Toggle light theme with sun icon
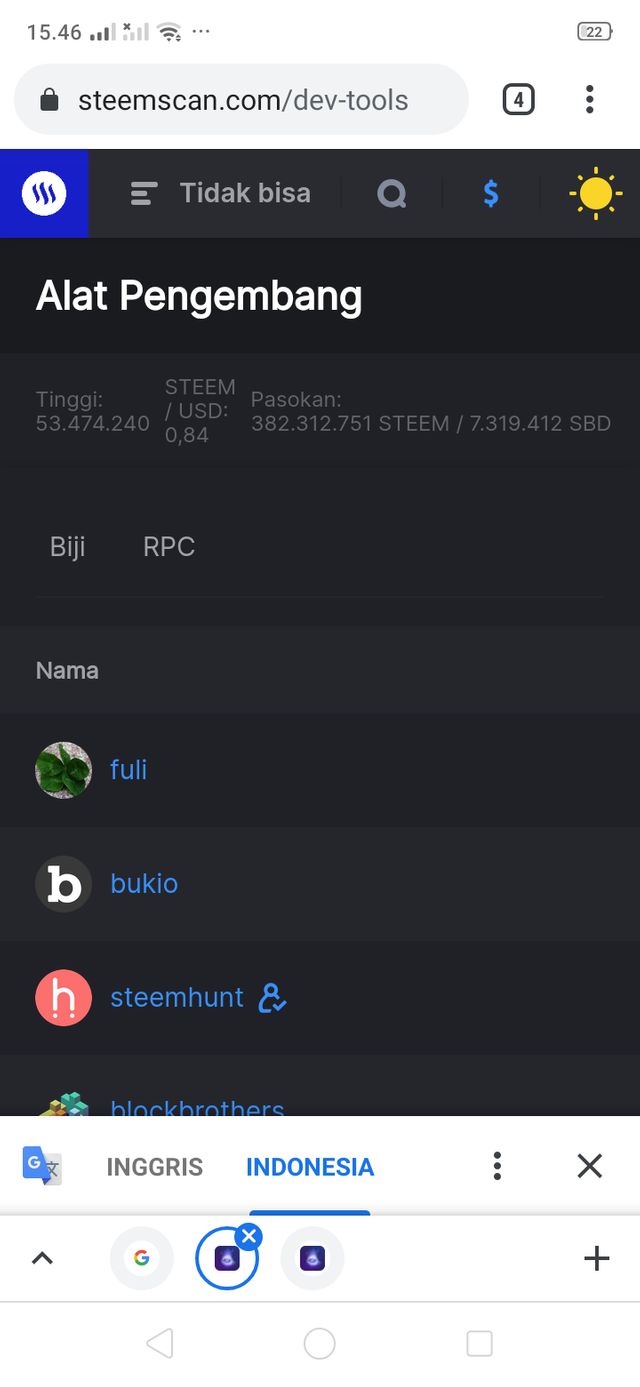The image size is (640, 1387). pos(595,193)
